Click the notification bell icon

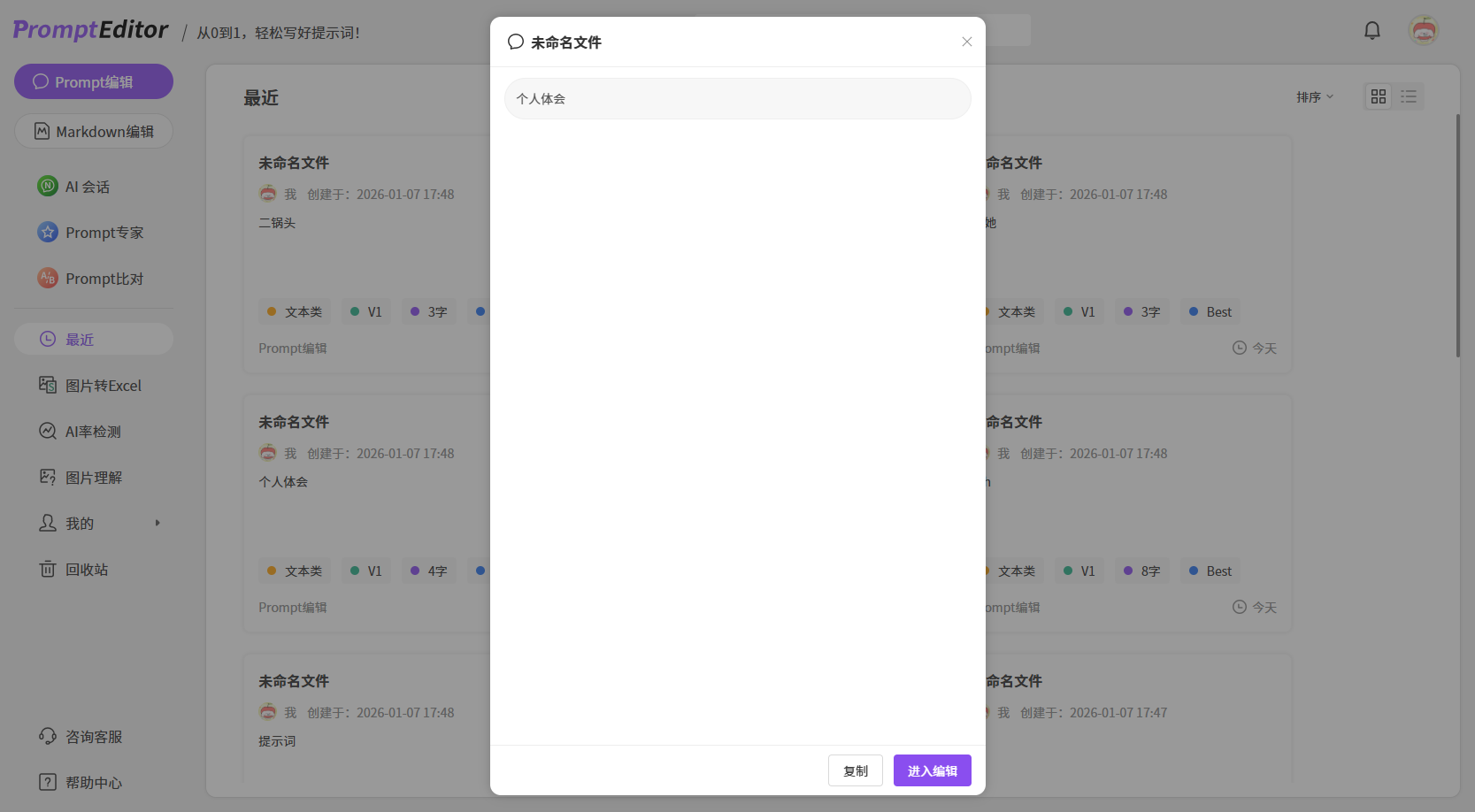pyautogui.click(x=1371, y=31)
